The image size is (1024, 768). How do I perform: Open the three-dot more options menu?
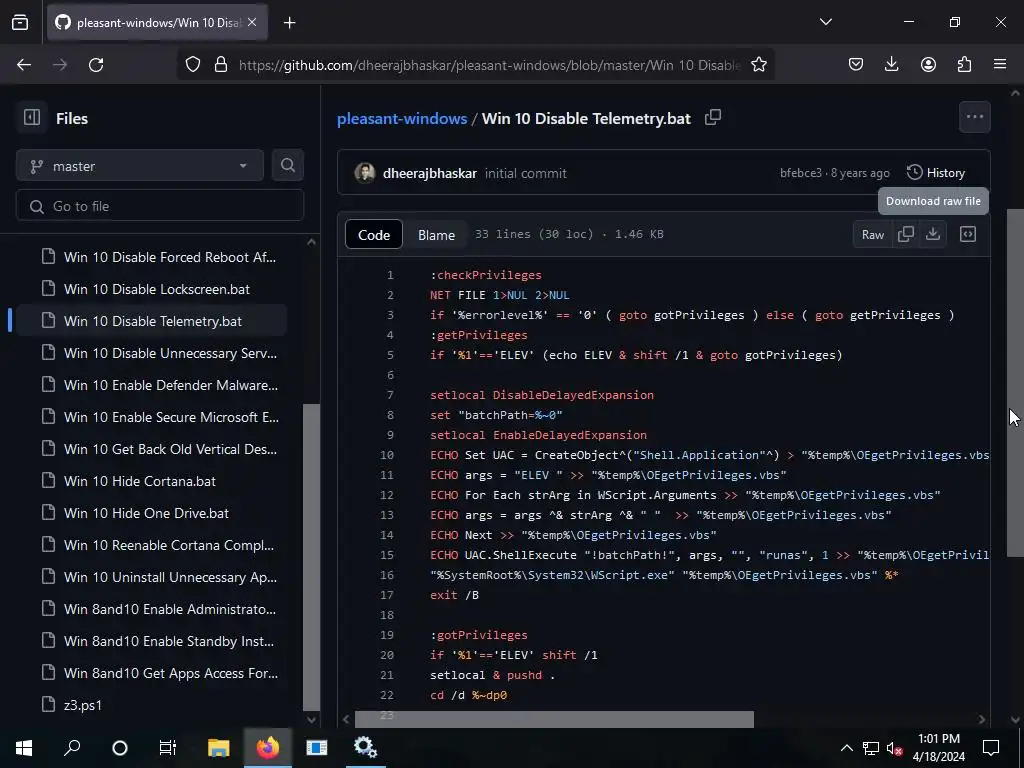(974, 117)
